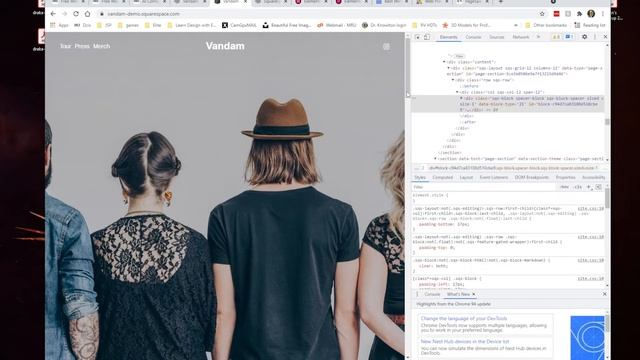Open the Properties tab
This screenshot has width=640, height=360.
tap(565, 178)
